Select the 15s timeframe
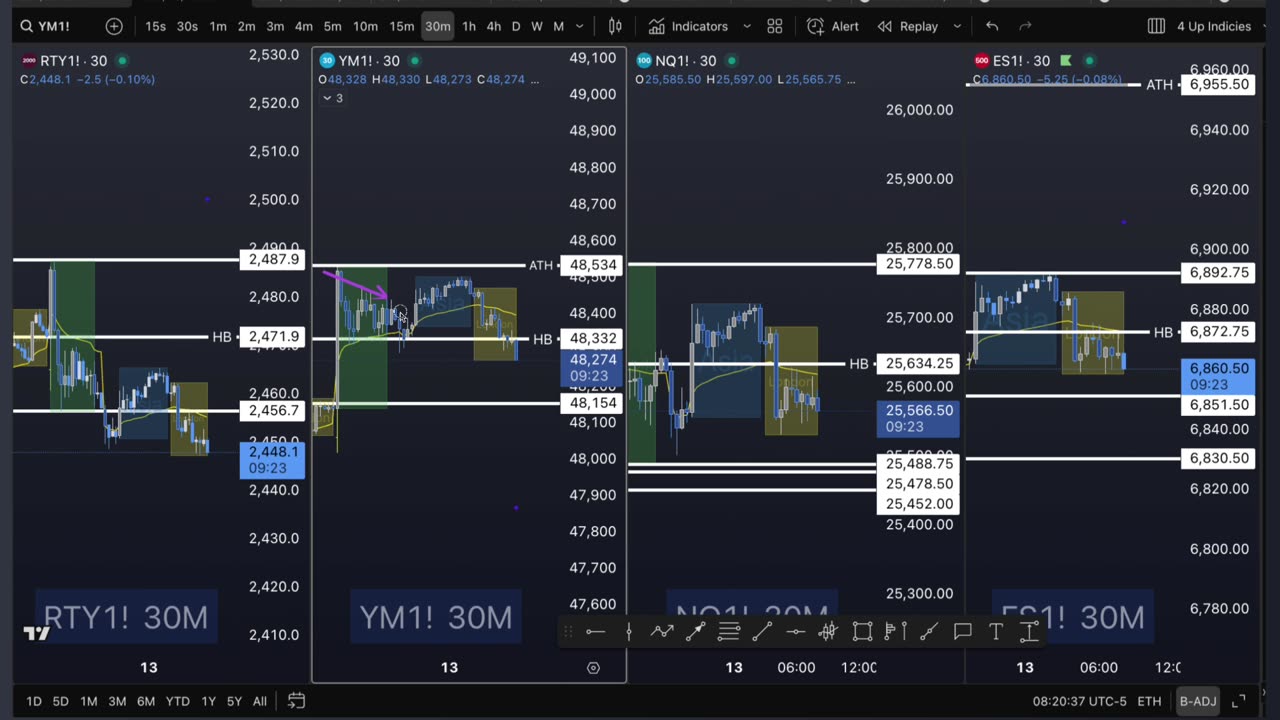 click(156, 26)
